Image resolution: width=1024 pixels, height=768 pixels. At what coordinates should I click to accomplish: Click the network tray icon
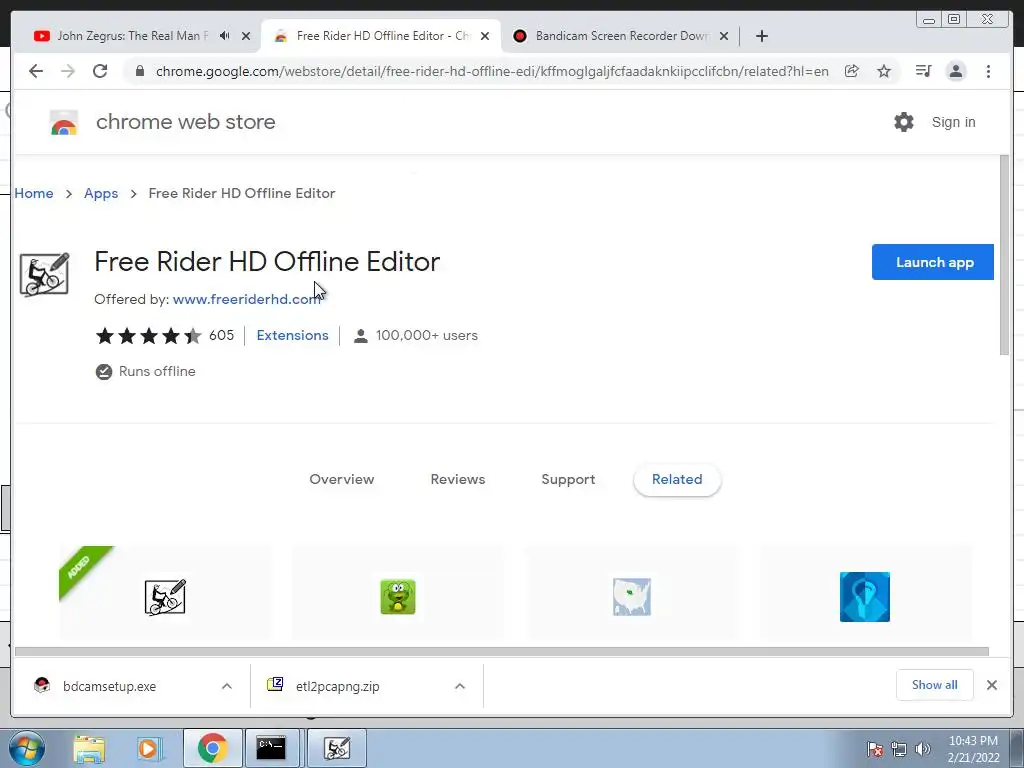[899, 749]
